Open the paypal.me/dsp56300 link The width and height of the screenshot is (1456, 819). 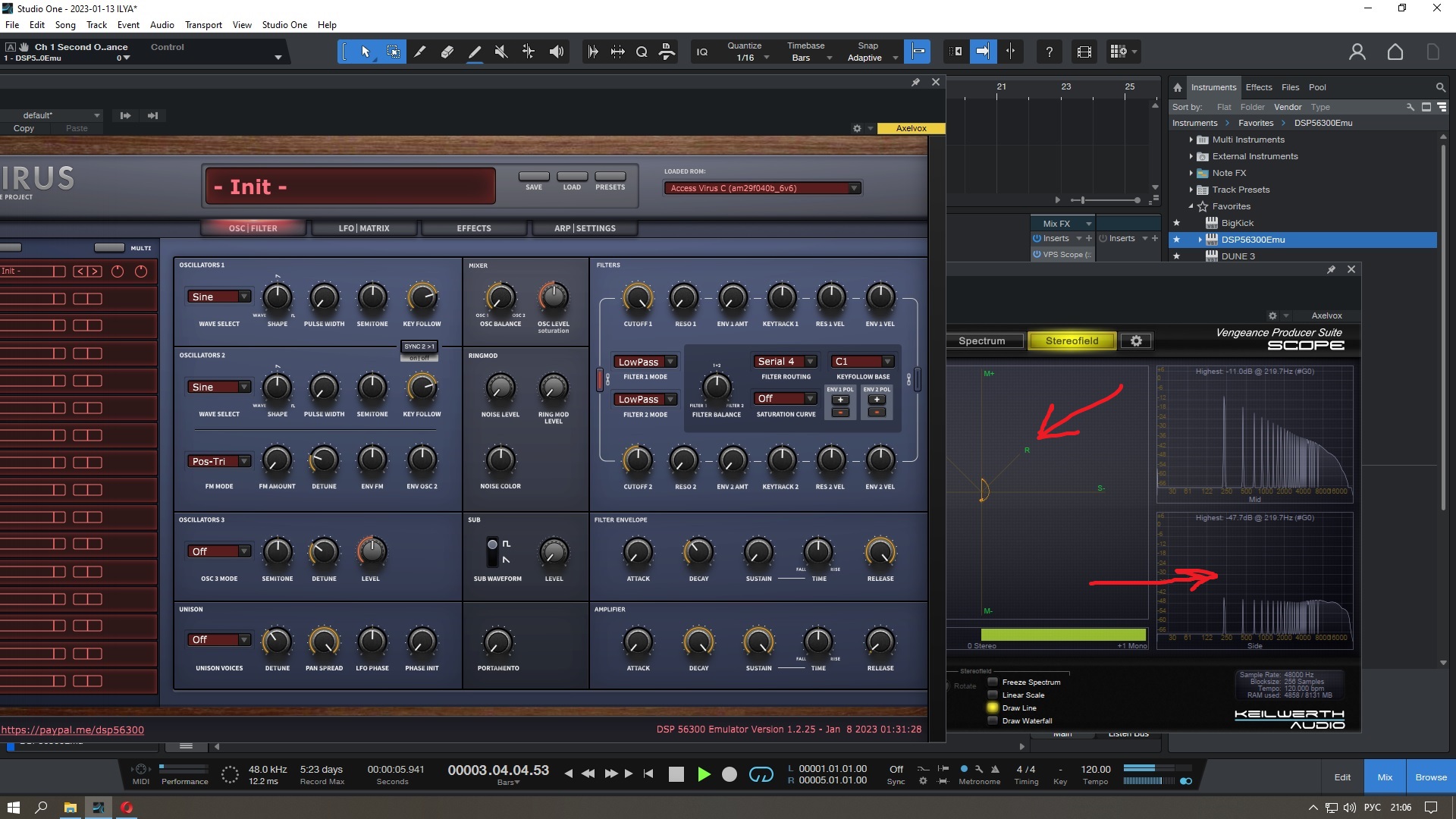click(72, 730)
